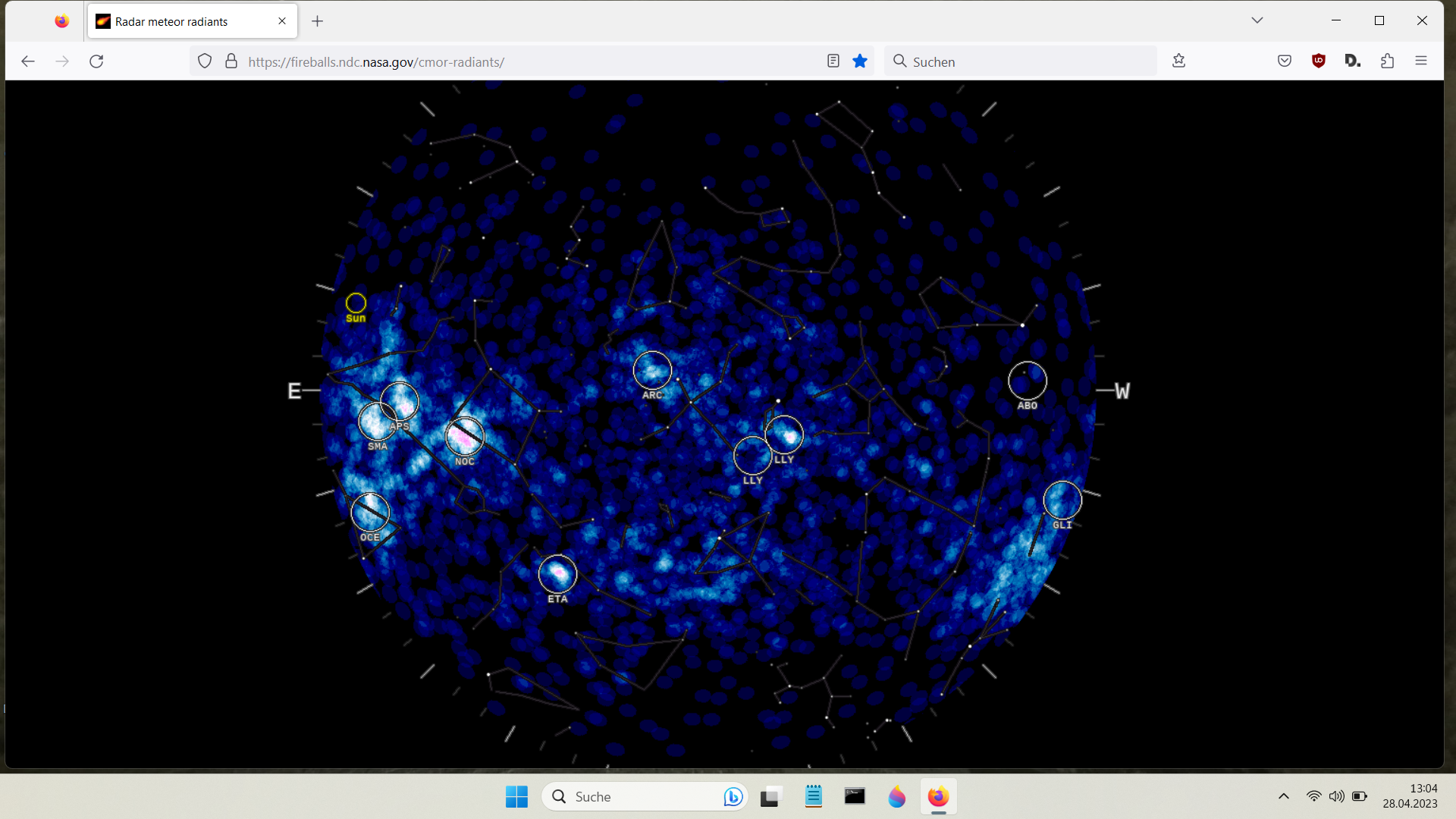1456x819 pixels.
Task: List all tabs dropdown arrow
Action: (1257, 20)
